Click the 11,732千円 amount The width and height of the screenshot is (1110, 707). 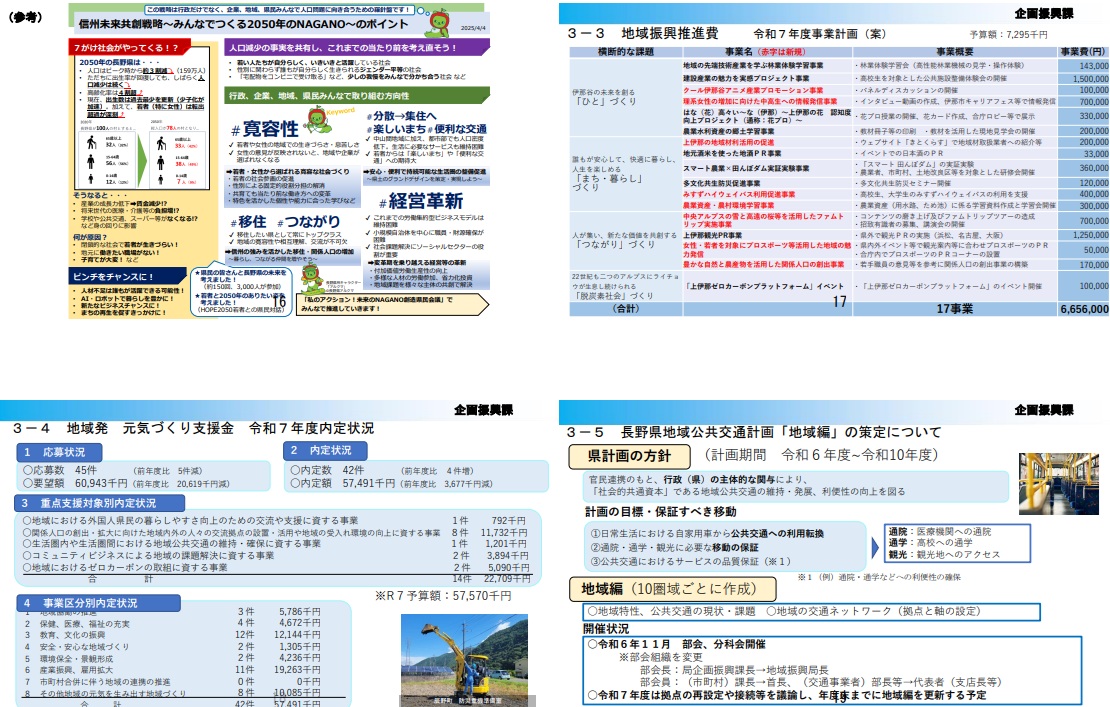coord(504,532)
